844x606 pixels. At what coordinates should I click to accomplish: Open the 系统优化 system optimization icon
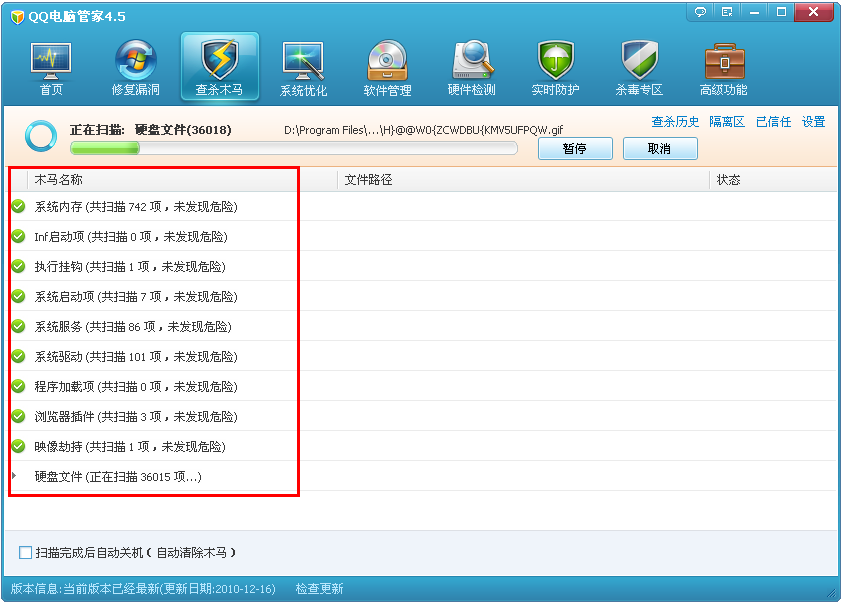click(x=303, y=69)
